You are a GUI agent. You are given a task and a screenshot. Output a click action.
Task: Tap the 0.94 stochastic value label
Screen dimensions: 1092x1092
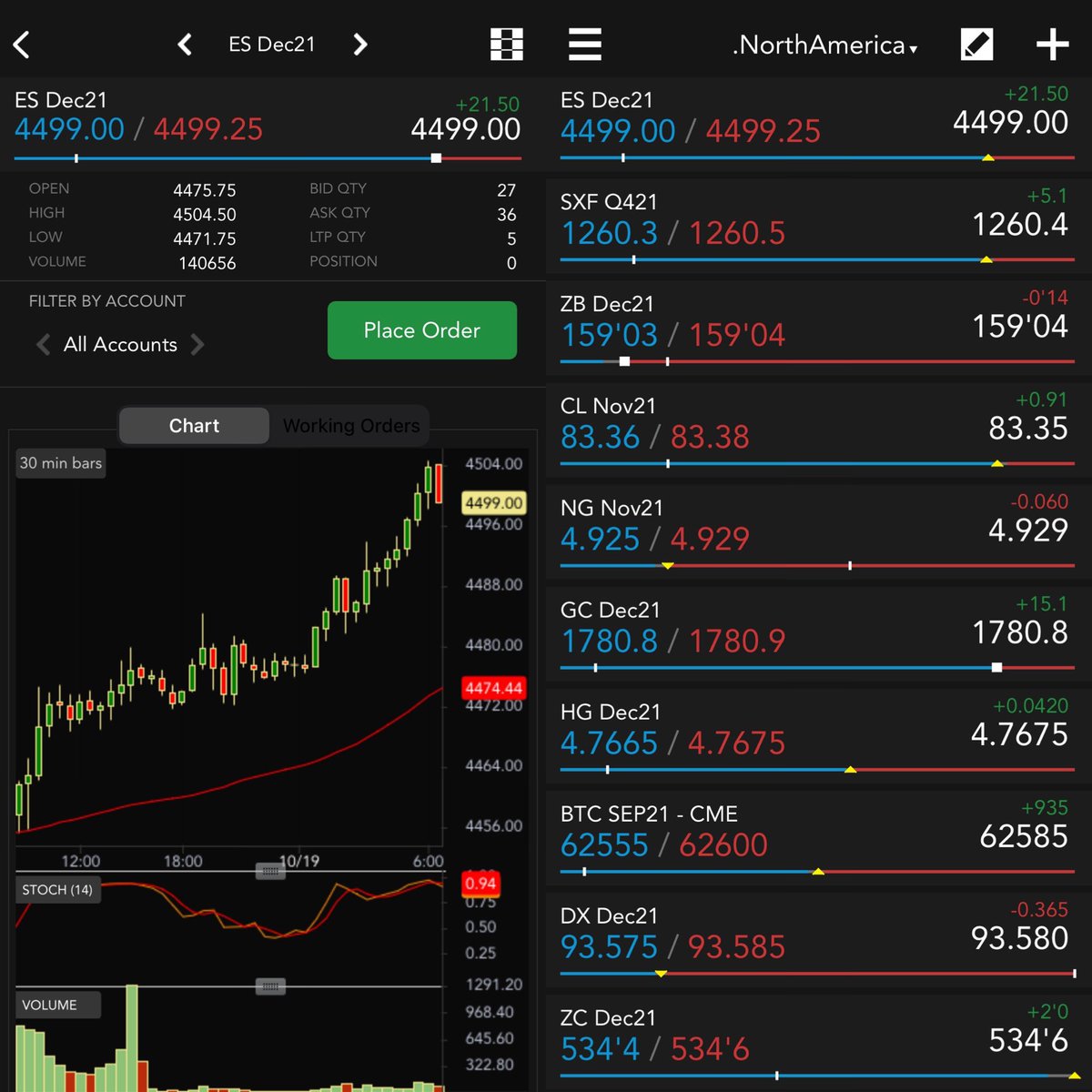[x=480, y=884]
